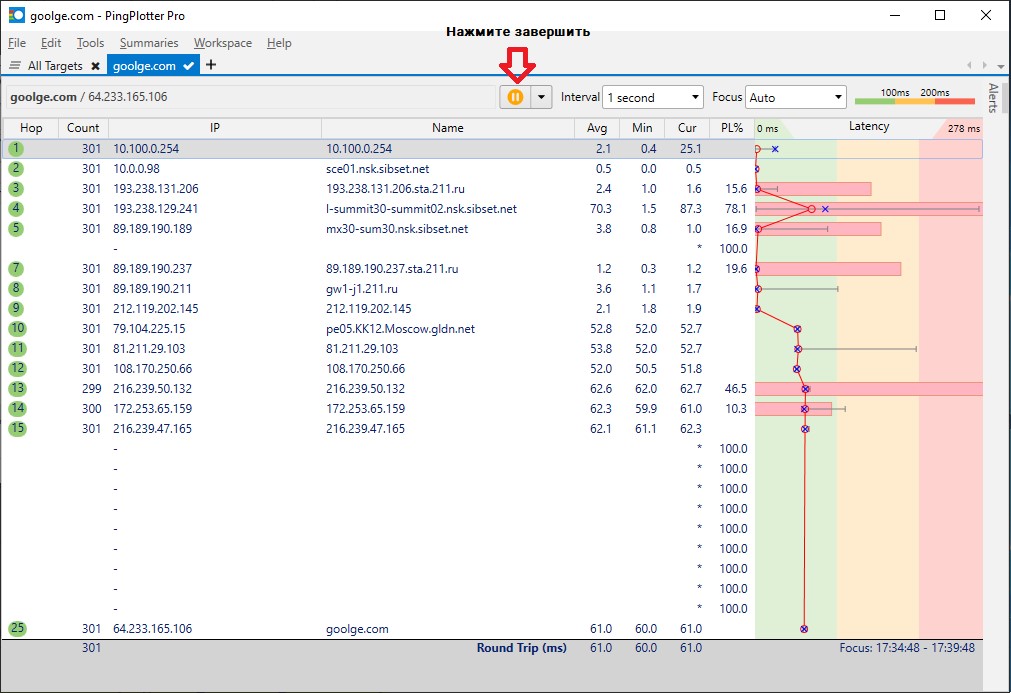Image resolution: width=1011 pixels, height=693 pixels.
Task: Click IP address 64.233.165.106 in hop 25
Action: [152, 629]
